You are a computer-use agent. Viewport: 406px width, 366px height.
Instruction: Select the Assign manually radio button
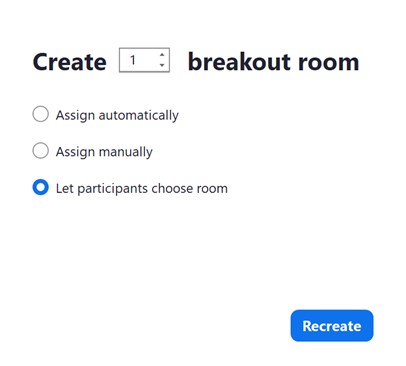pos(41,151)
